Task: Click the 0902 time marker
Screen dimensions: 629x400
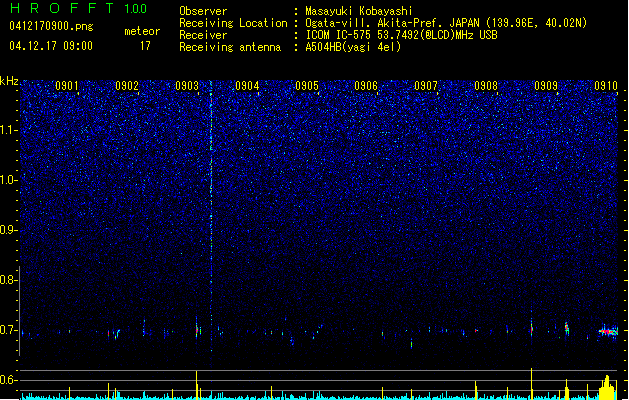Action: click(127, 86)
